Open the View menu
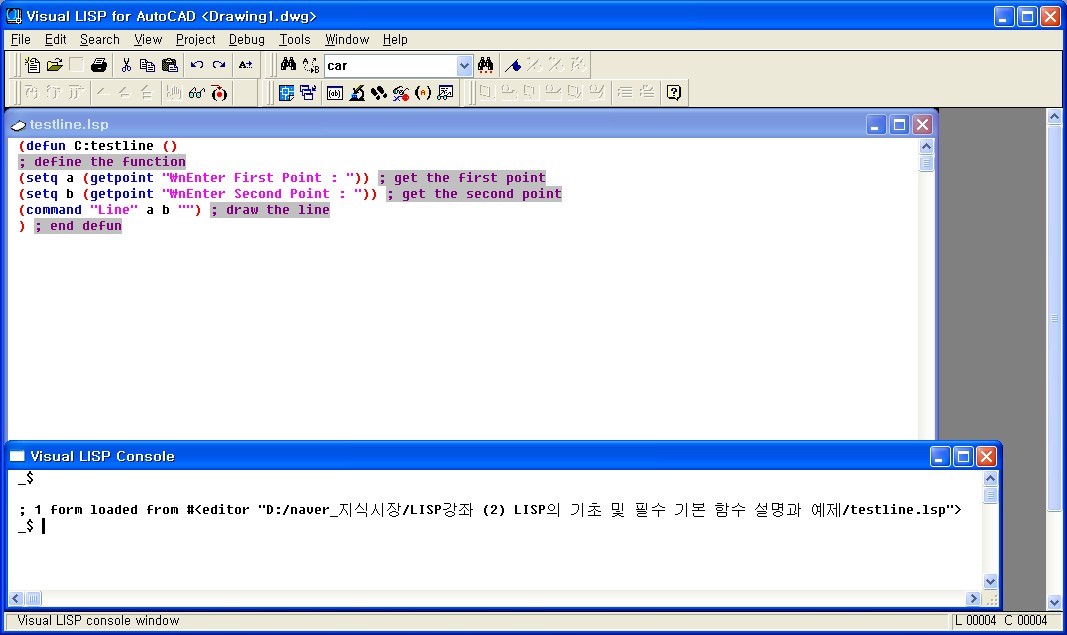The height and width of the screenshot is (635, 1067). [x=148, y=39]
